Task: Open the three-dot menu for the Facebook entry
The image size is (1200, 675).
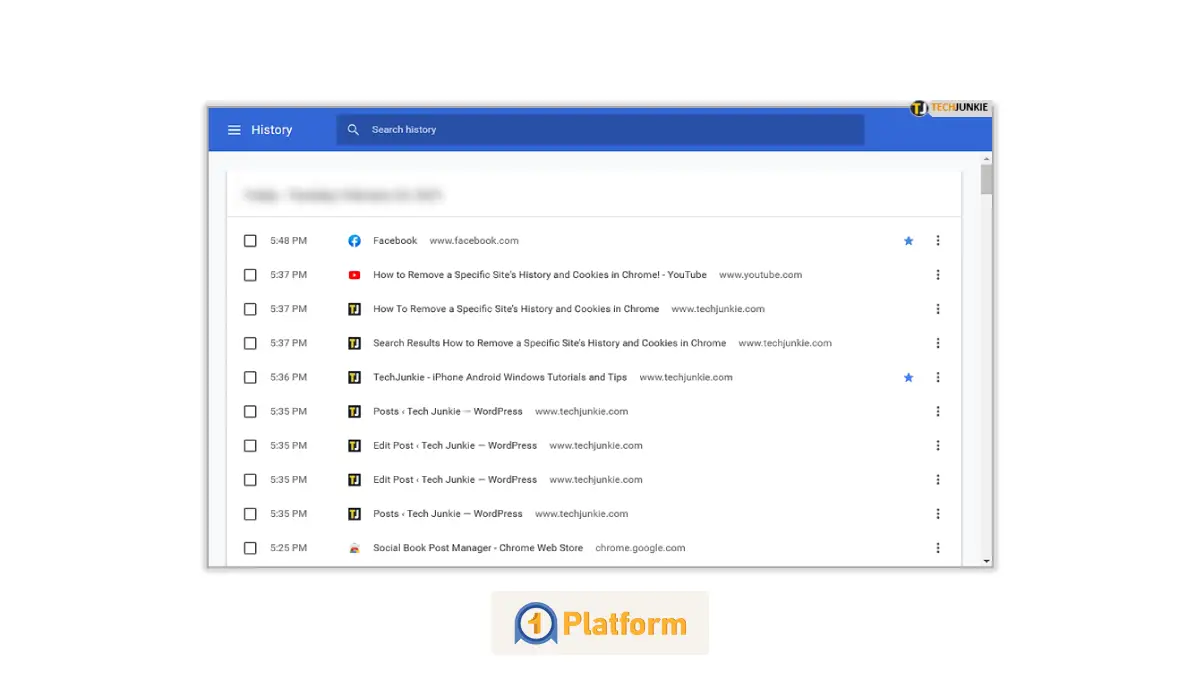Action: [938, 240]
